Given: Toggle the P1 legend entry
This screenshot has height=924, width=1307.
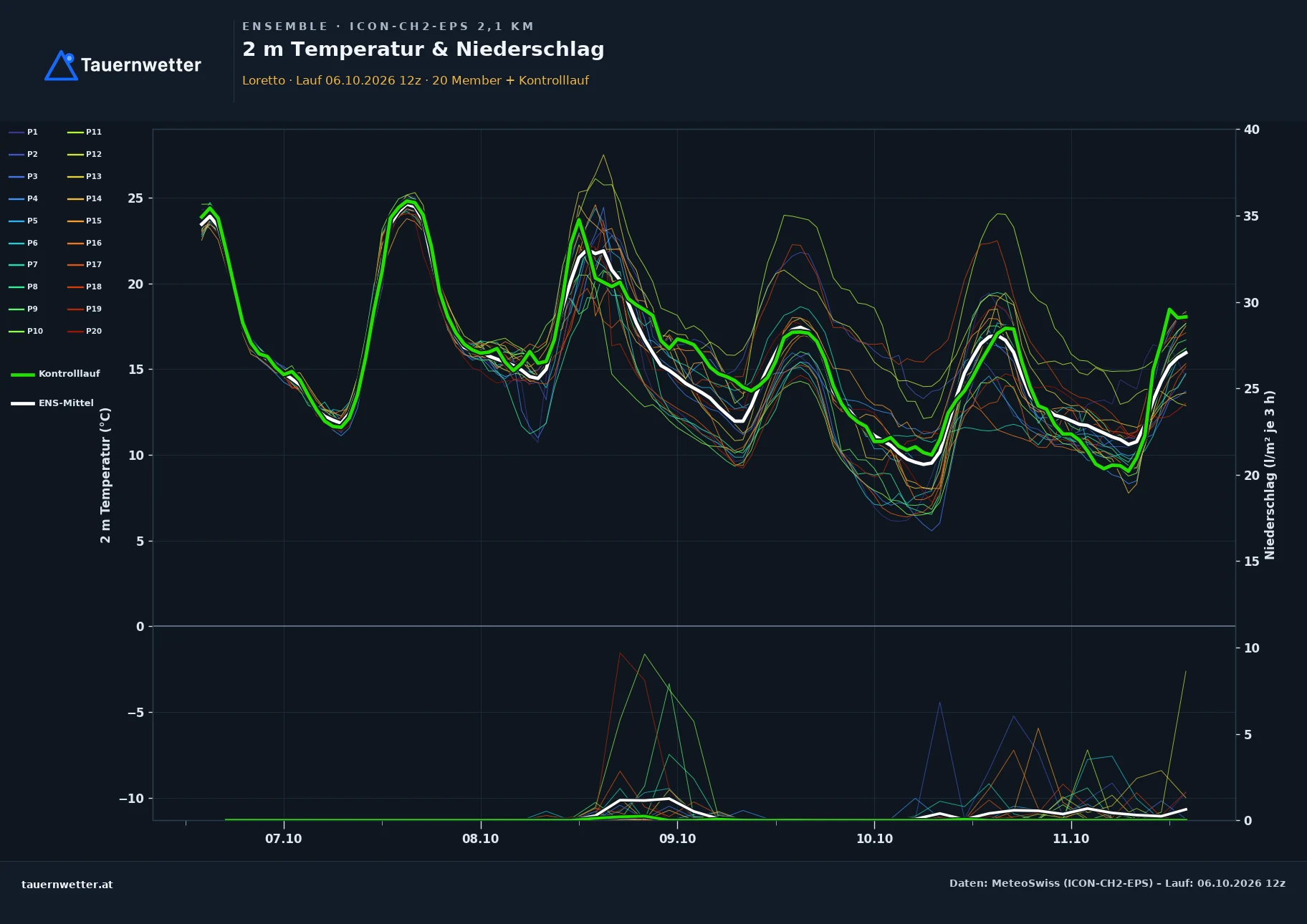Looking at the screenshot, I should point(23,132).
